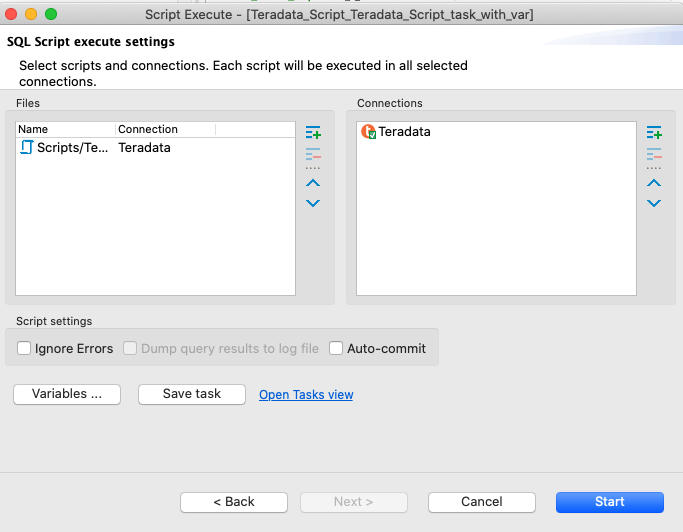Image resolution: width=683 pixels, height=532 pixels.
Task: Move connection up in Connections list
Action: pos(654,183)
